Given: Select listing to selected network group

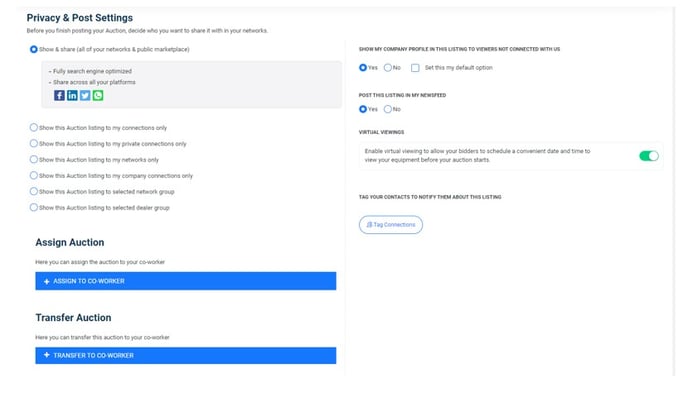Looking at the screenshot, I should pos(34,191).
